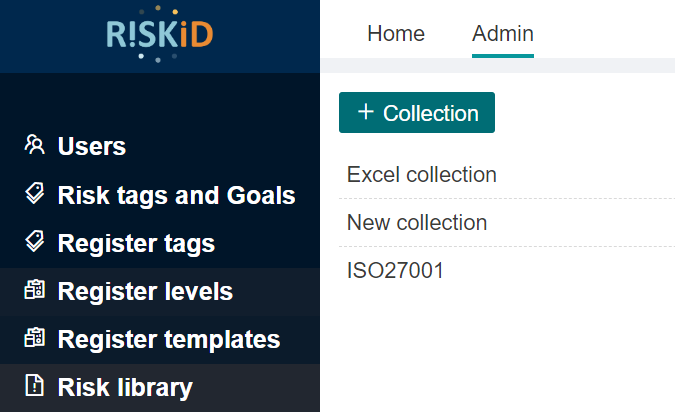
Task: Open the Home tab
Action: point(396,34)
